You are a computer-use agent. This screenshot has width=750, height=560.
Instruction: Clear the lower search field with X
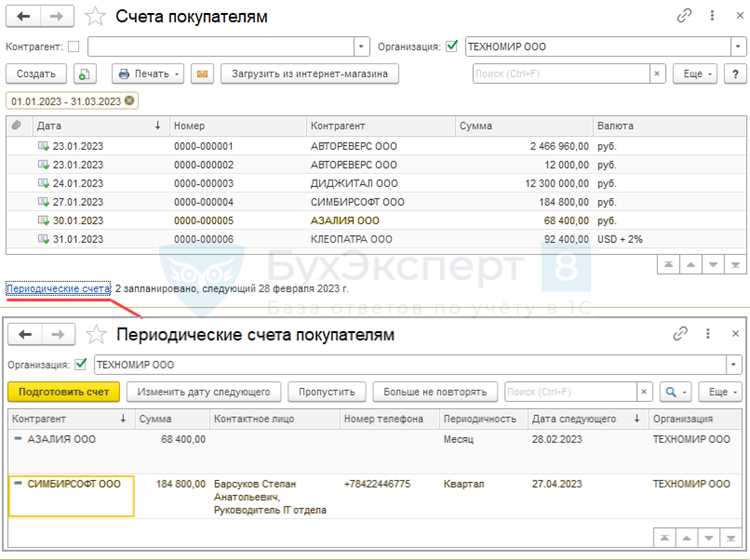[x=644, y=392]
